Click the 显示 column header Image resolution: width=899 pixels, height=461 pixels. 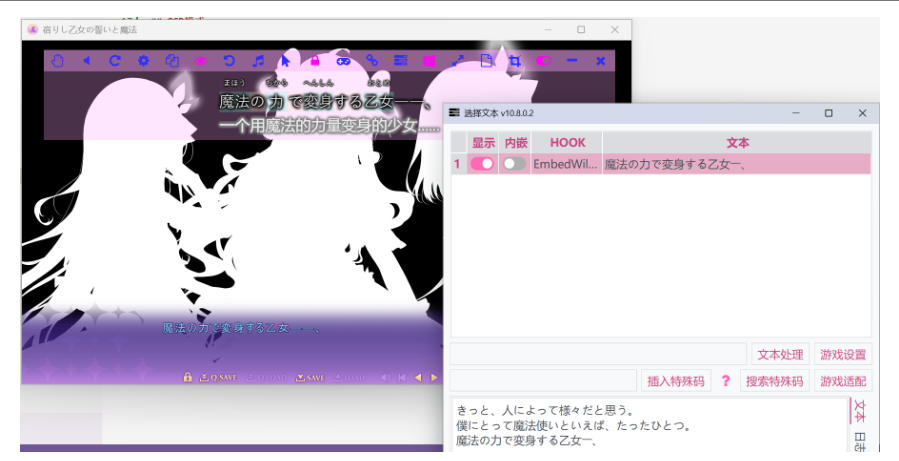(483, 143)
